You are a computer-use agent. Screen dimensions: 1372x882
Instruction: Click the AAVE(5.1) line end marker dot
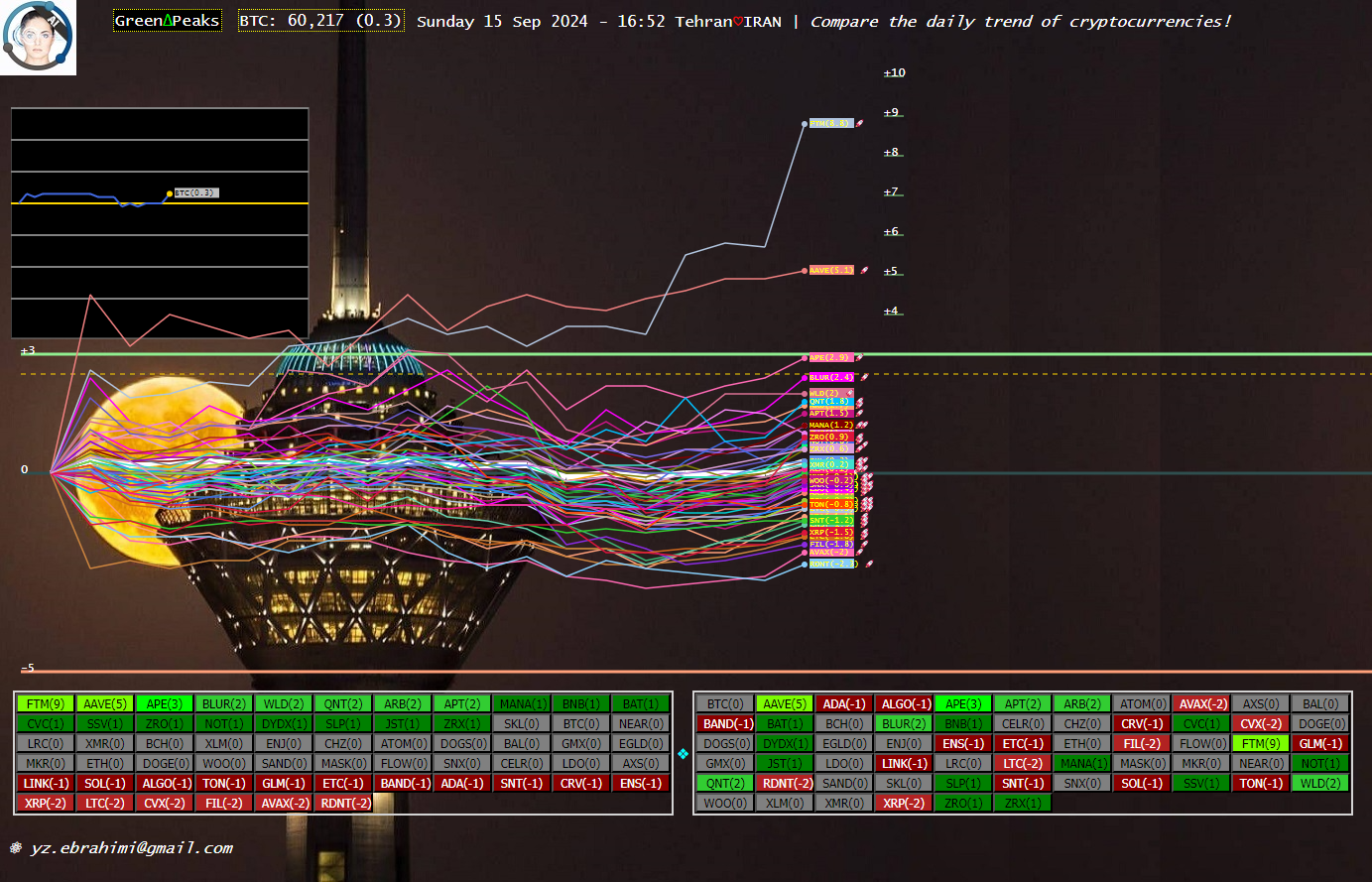805,271
